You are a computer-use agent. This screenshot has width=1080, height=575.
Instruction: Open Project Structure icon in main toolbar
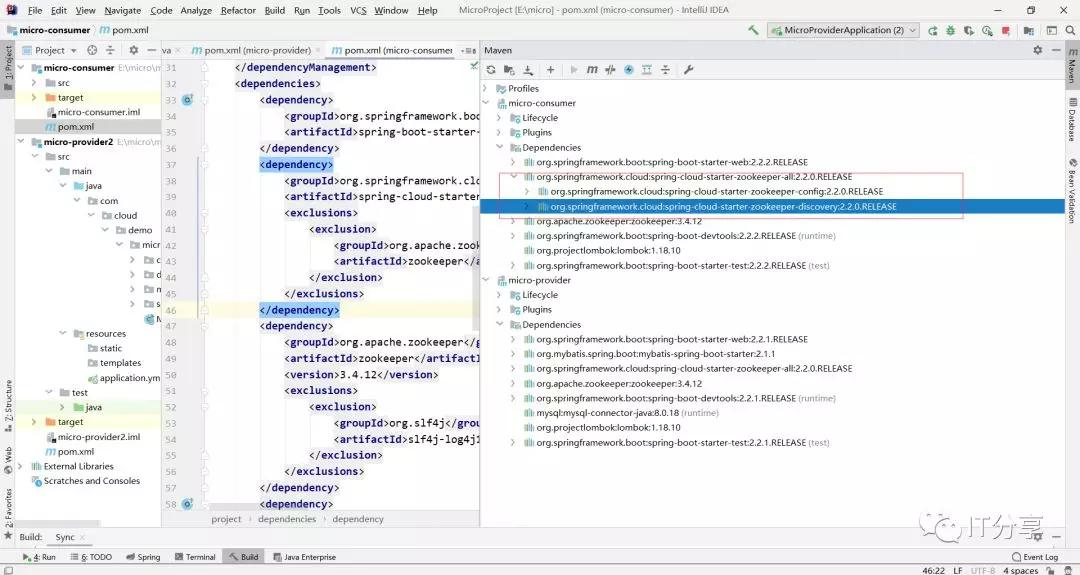pyautogui.click(x=1028, y=30)
